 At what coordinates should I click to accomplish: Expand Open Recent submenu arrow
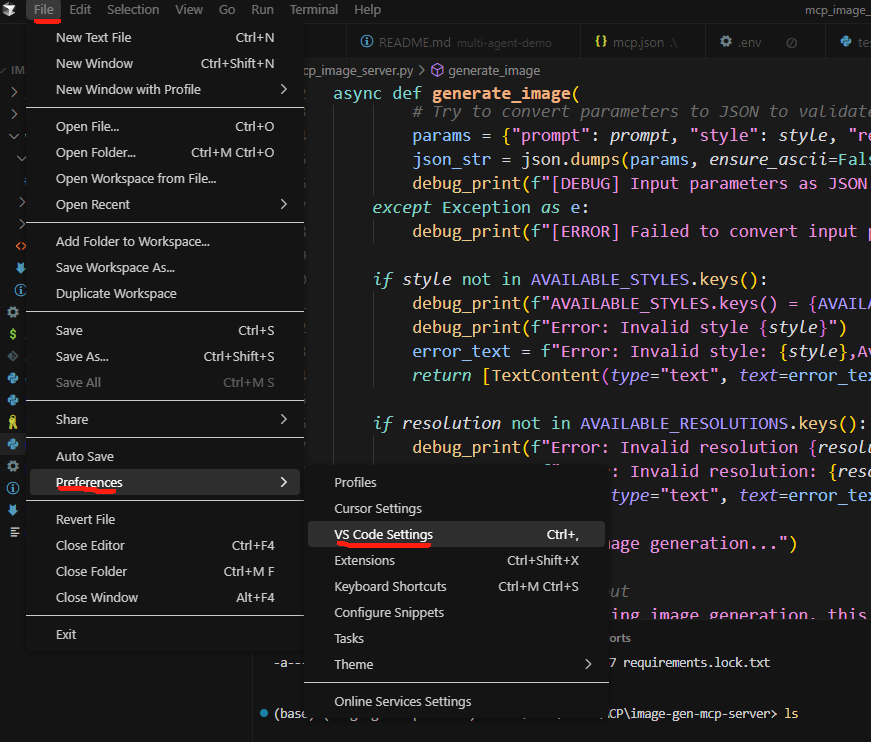coord(284,204)
